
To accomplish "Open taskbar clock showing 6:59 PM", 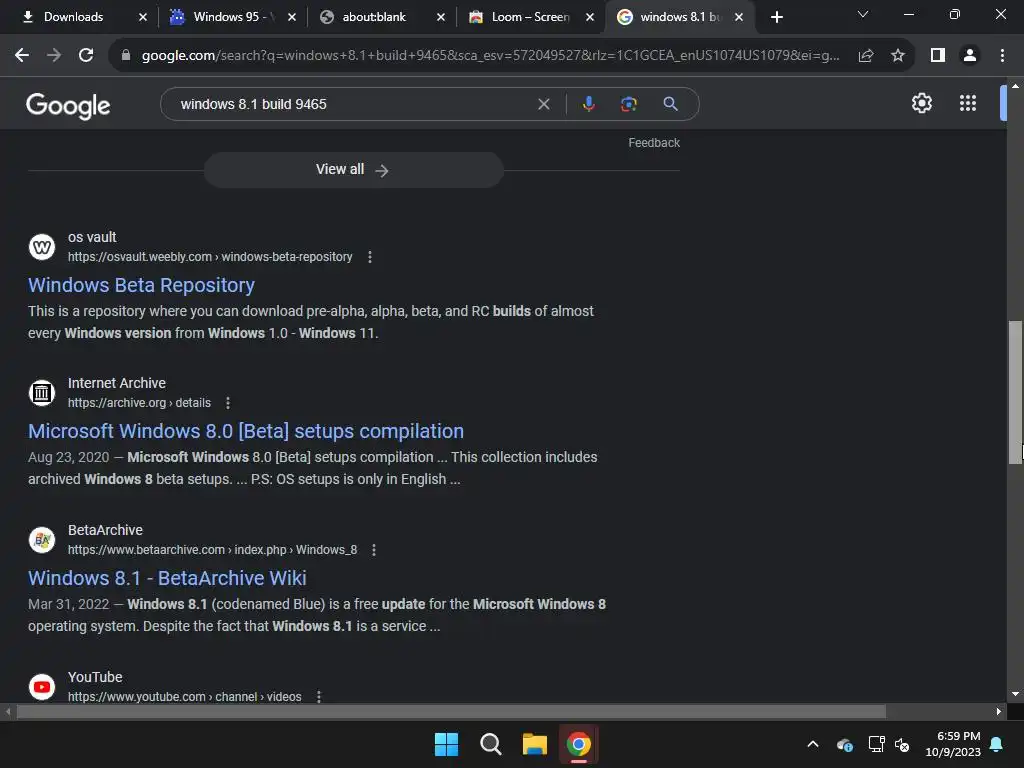I will (x=953, y=744).
